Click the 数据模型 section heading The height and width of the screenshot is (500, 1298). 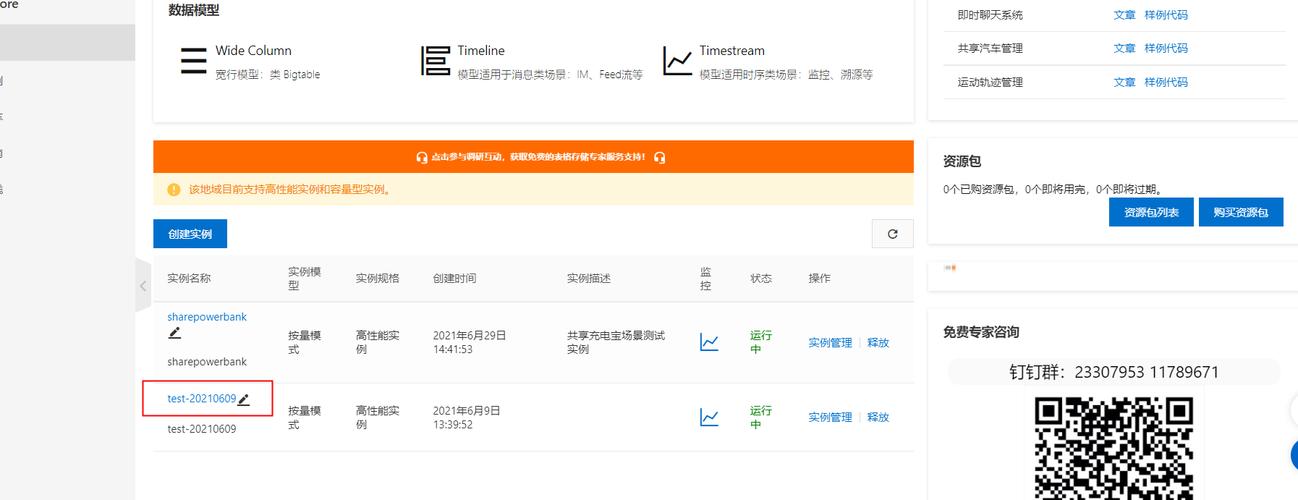click(x=194, y=11)
